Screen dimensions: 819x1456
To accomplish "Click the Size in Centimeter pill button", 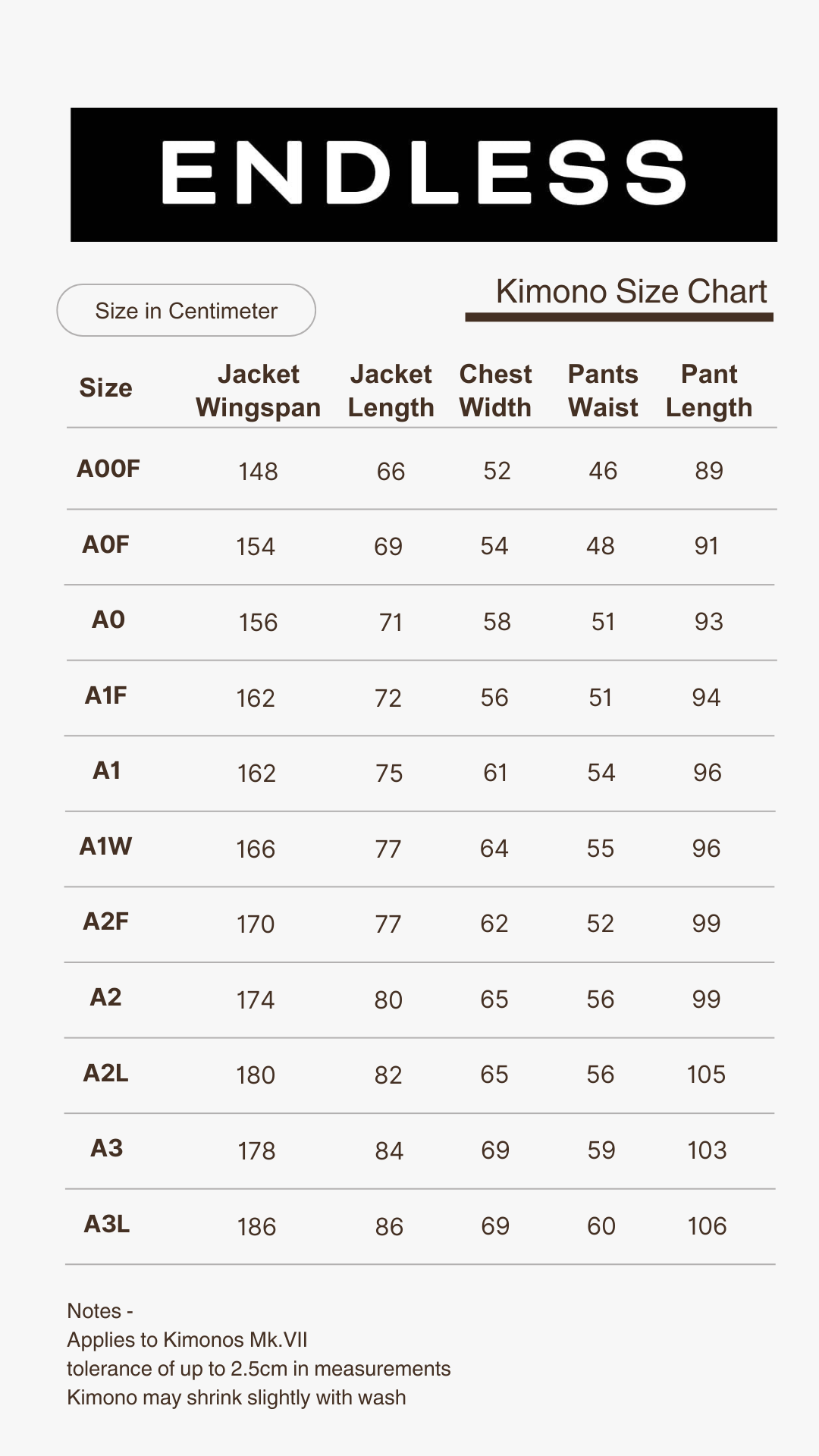I will tap(186, 310).
